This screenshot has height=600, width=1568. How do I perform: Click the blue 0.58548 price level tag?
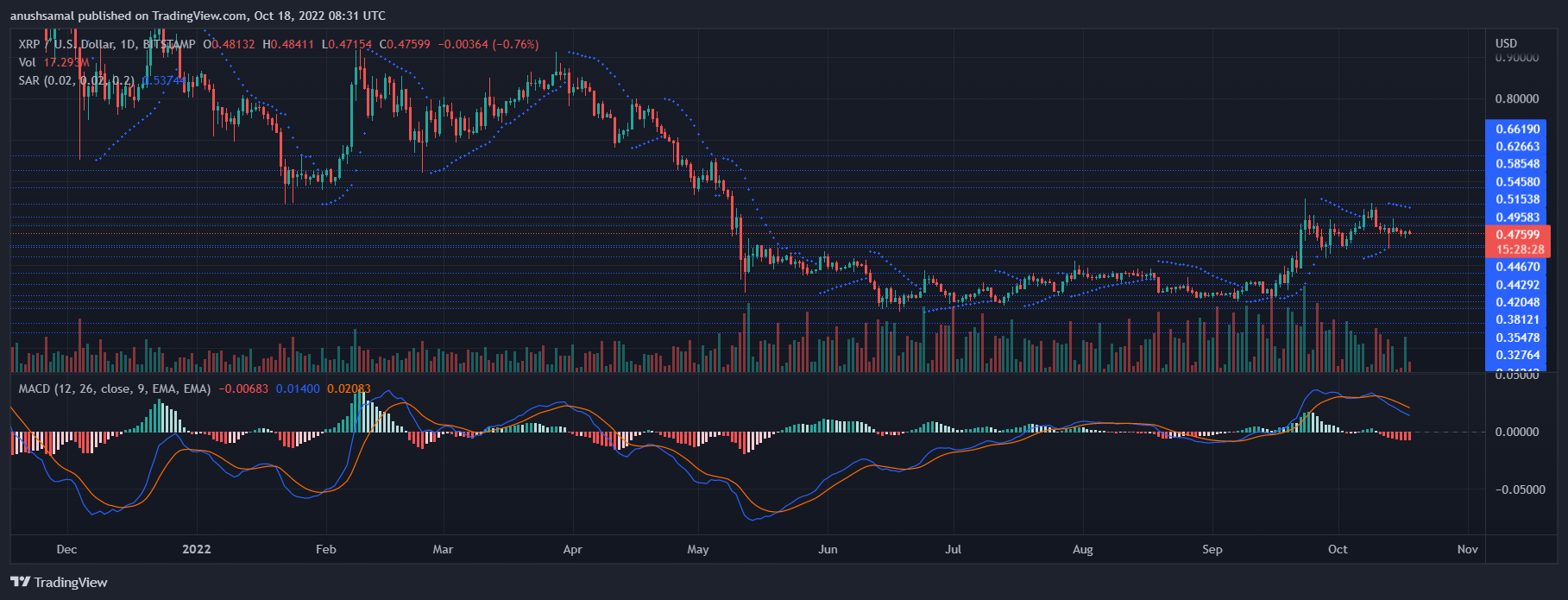1517,164
